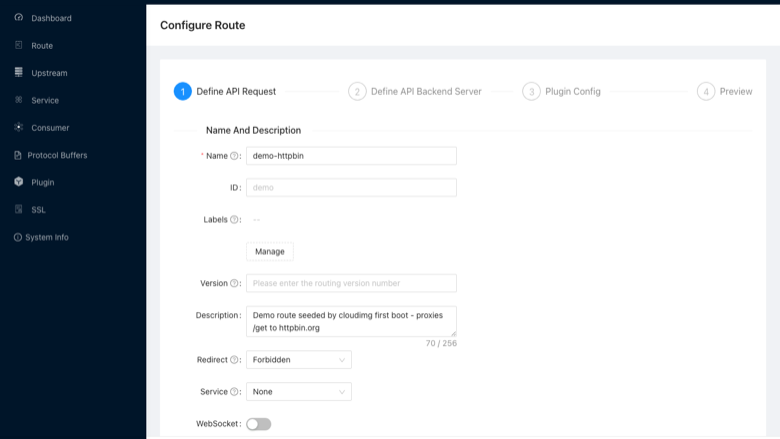Expand the Redirect dropdown showing Forbidden

pos(299,359)
